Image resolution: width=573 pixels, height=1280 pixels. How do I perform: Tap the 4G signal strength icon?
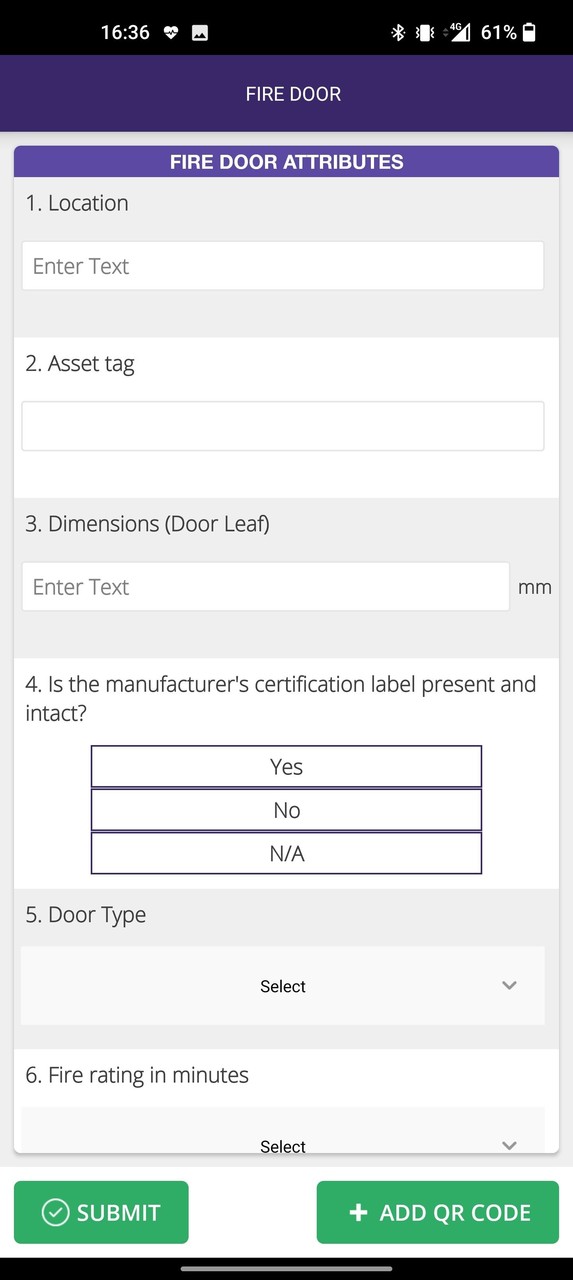pos(459,33)
